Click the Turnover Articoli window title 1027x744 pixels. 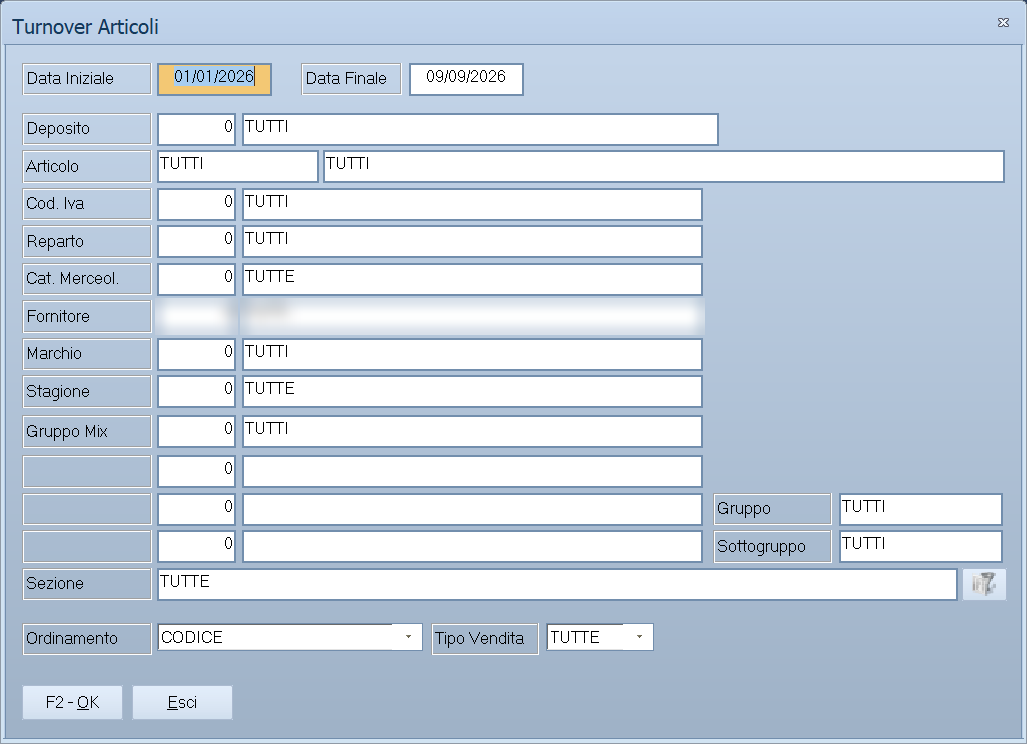85,27
